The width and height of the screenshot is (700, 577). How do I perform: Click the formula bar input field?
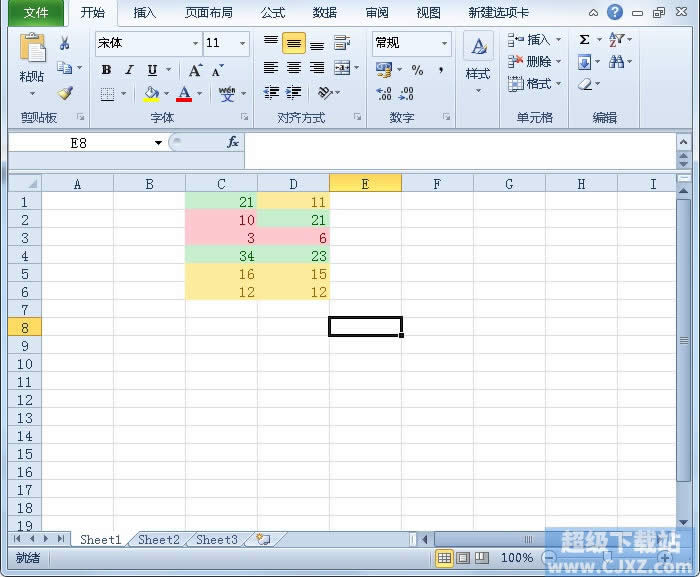coord(460,151)
